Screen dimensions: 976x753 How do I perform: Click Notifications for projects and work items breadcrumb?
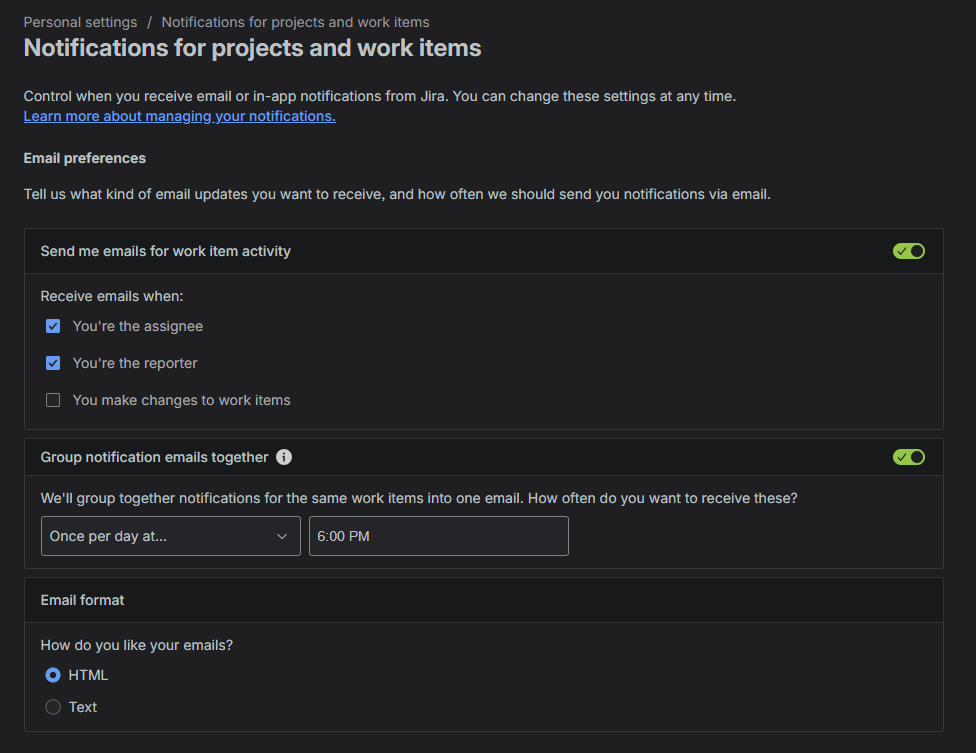coord(296,22)
